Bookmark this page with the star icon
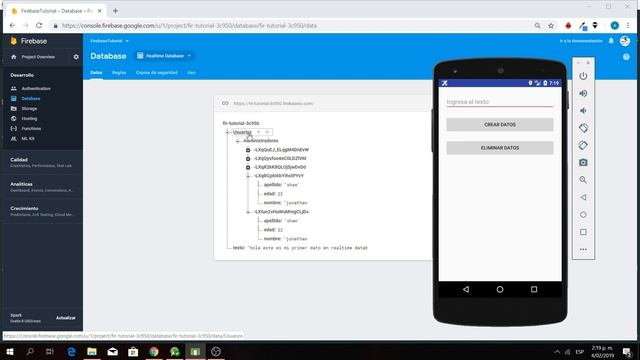The image size is (640, 360). coord(551,26)
